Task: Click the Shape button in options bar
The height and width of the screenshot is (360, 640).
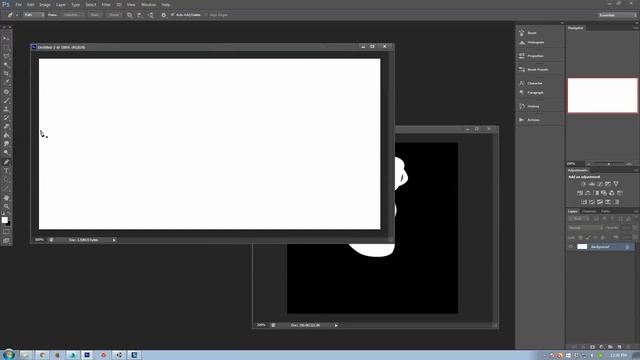Action: (x=114, y=15)
